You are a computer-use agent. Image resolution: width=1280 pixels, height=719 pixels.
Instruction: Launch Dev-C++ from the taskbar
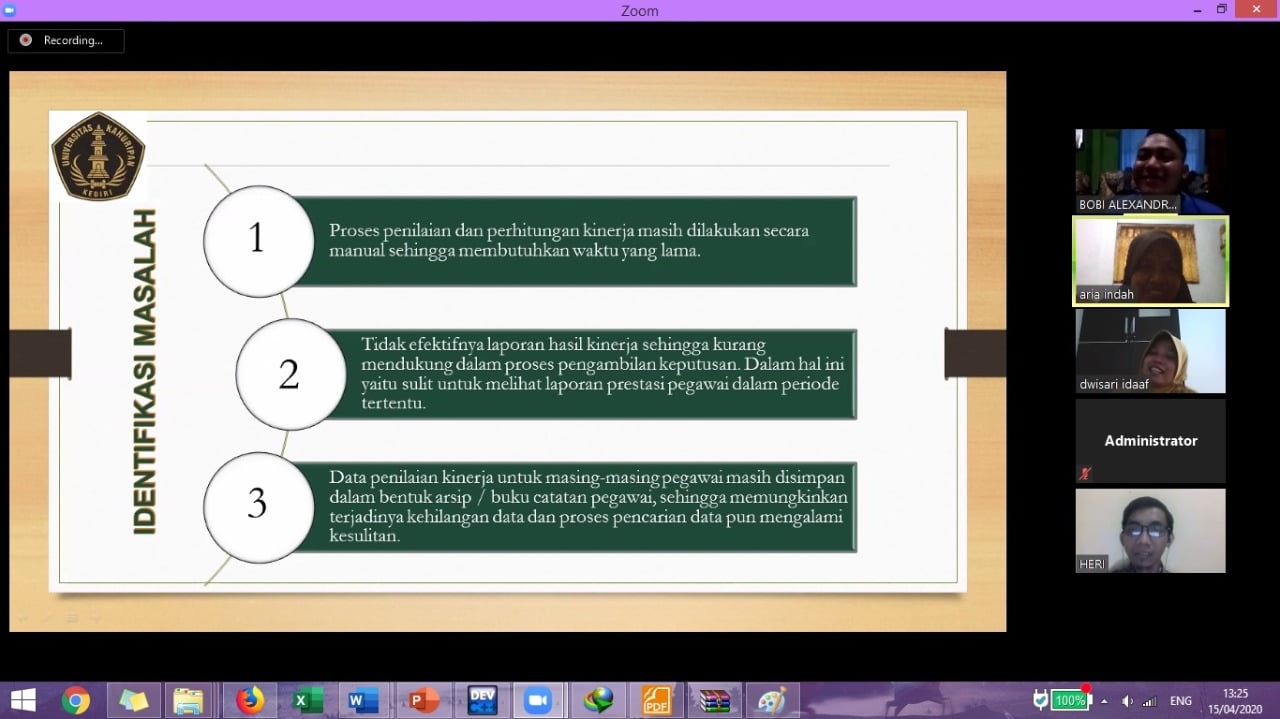coord(480,700)
